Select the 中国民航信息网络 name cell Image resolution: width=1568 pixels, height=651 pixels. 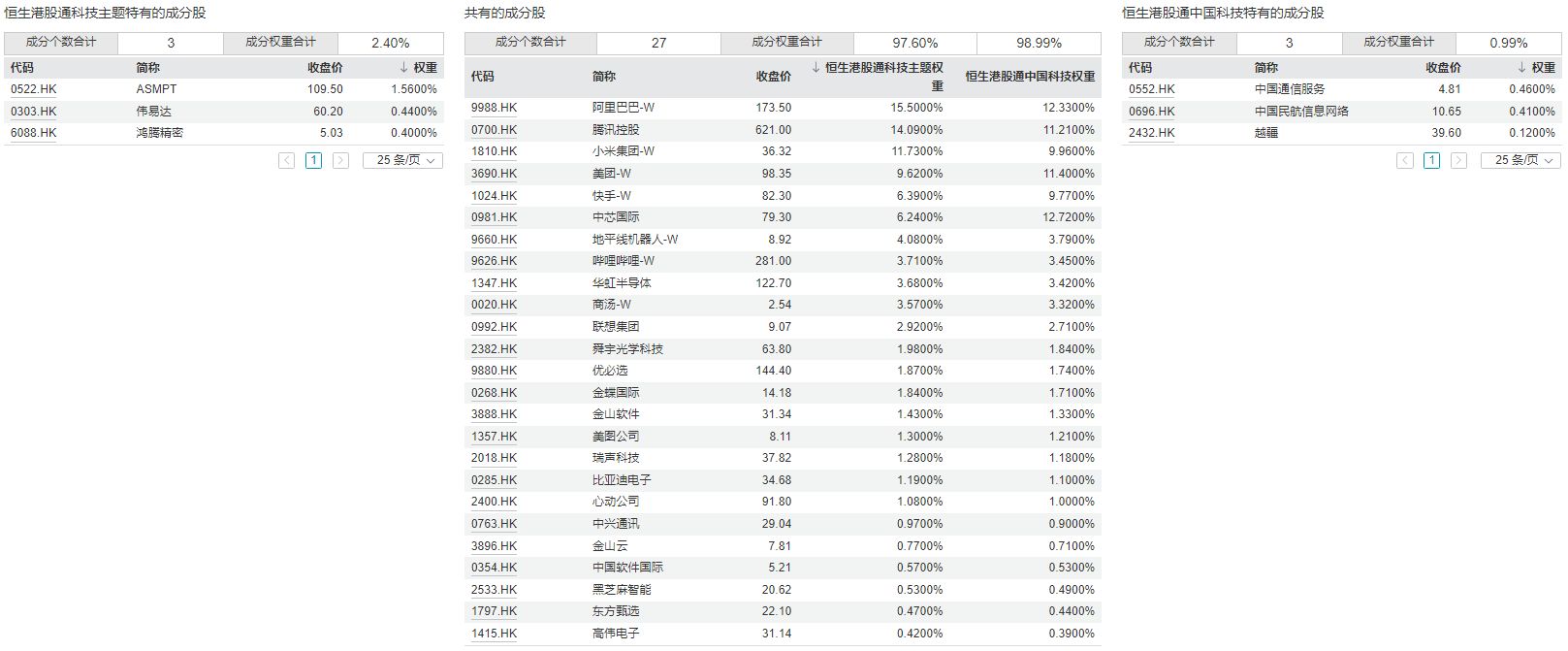[x=1301, y=112]
